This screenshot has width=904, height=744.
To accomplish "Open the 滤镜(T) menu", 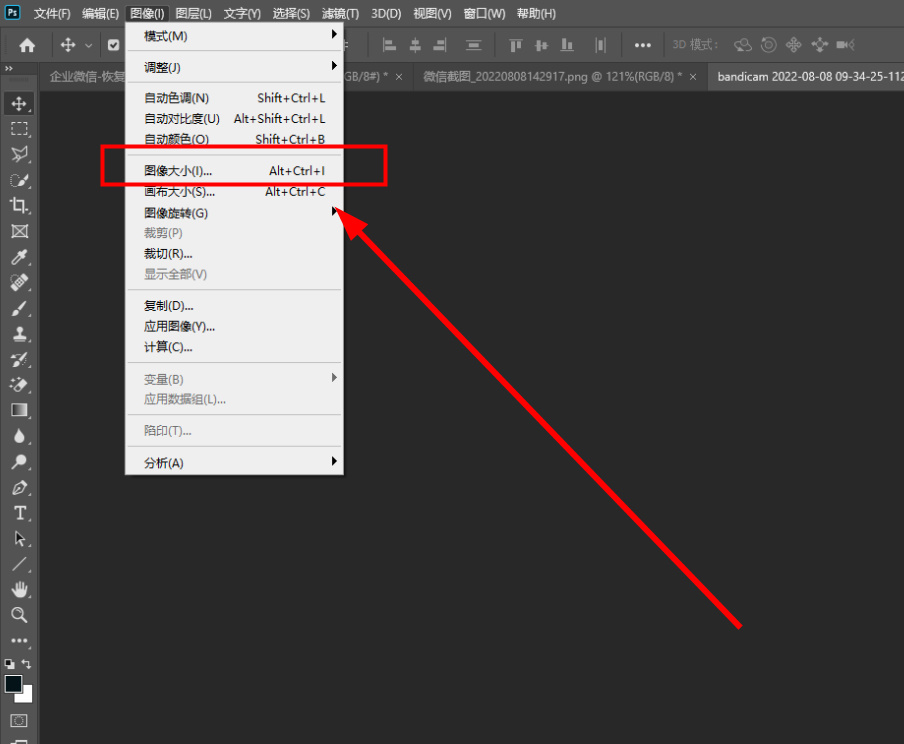I will coord(340,14).
